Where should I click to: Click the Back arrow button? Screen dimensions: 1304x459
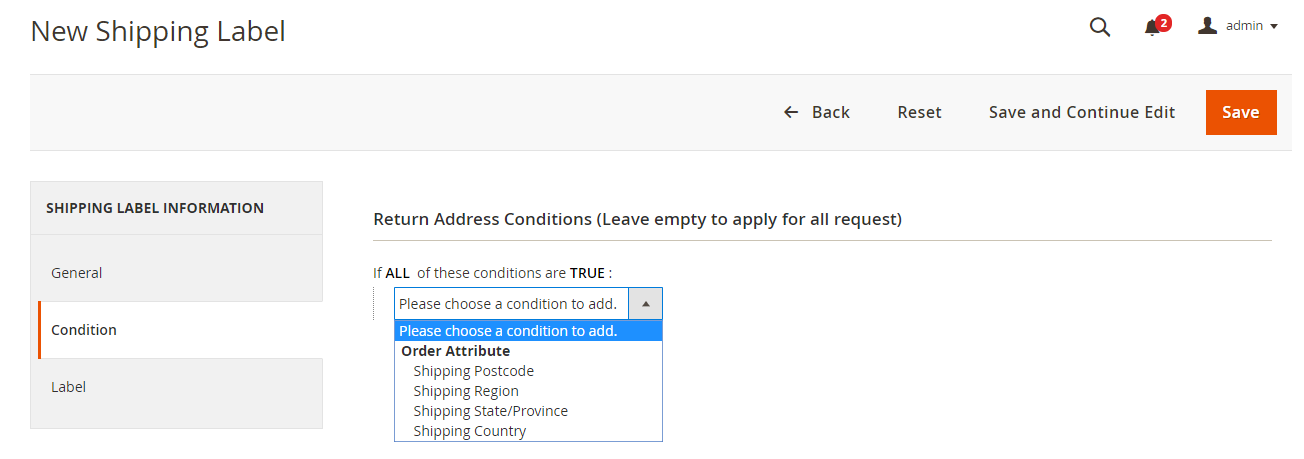click(816, 112)
